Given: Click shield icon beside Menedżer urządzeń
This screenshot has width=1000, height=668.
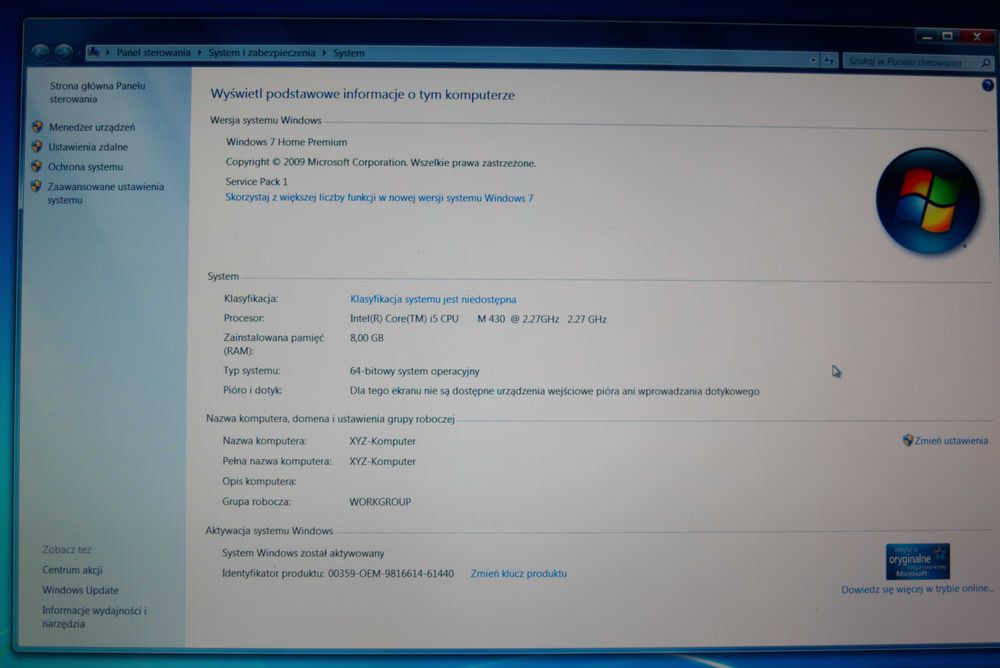Looking at the screenshot, I should [37, 127].
